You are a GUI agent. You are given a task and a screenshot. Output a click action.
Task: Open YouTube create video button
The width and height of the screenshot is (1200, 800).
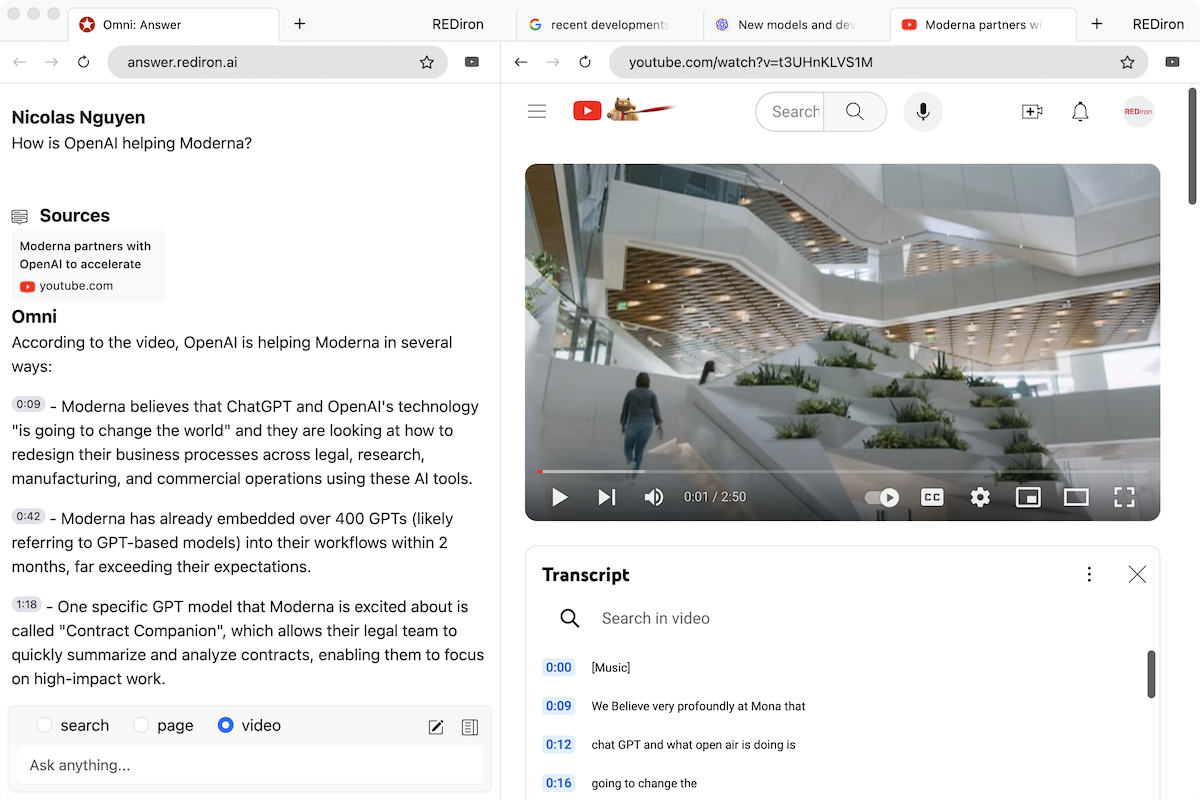[x=1032, y=111]
